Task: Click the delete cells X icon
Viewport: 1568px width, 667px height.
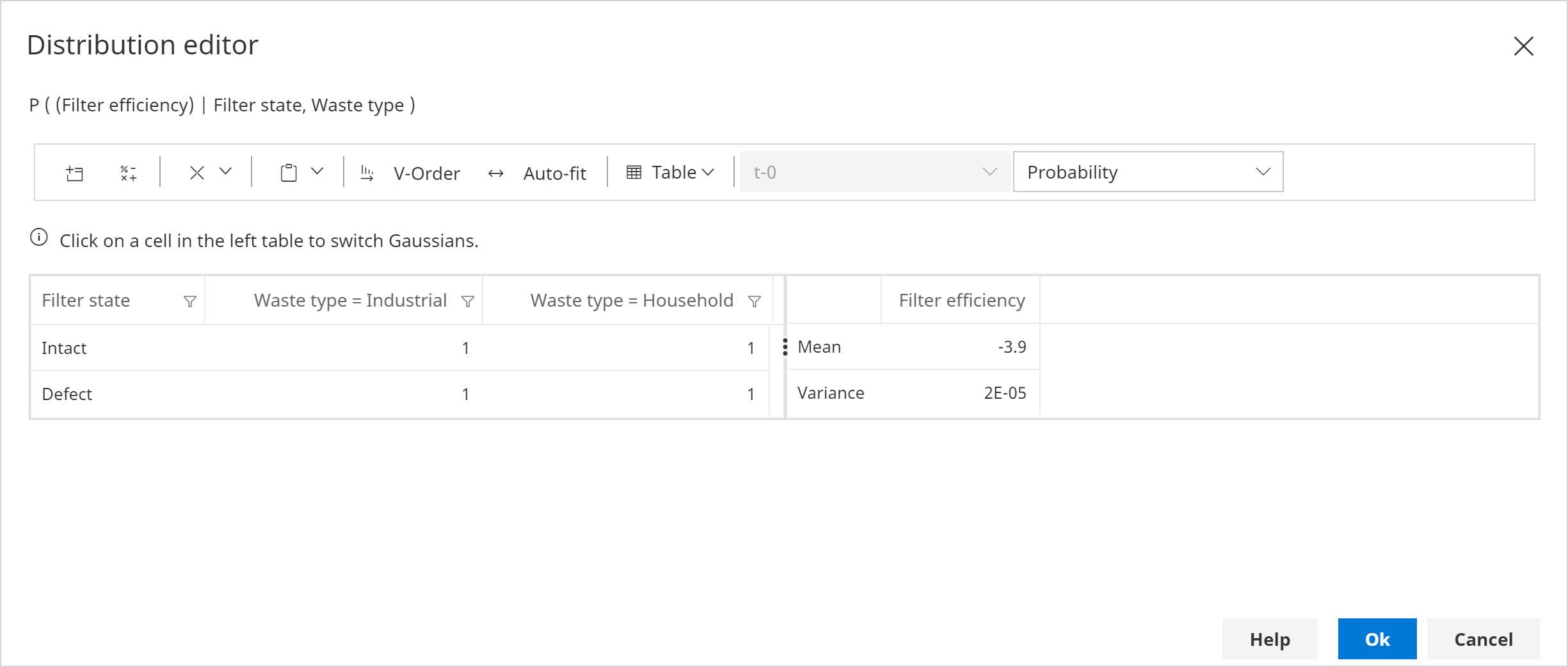Action: 197,172
